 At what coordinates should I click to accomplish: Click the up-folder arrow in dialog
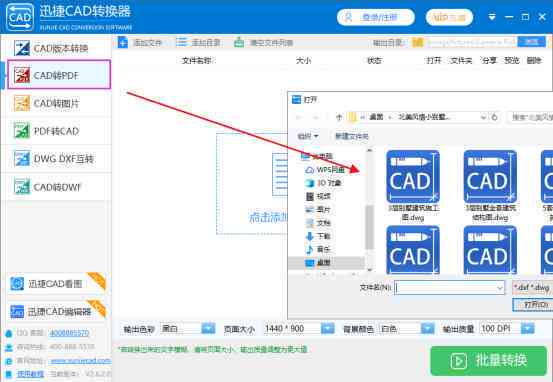click(x=339, y=117)
